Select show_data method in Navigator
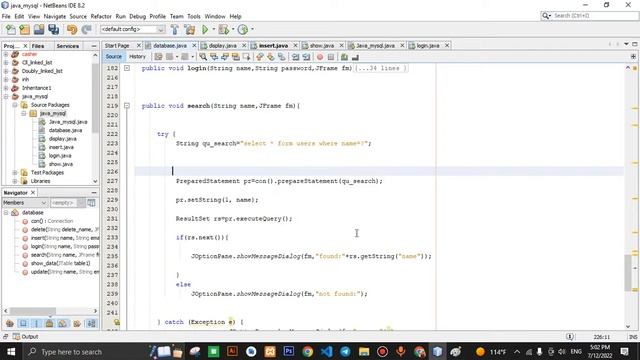Screen dimensions: 640x360 pyautogui.click(x=56, y=263)
